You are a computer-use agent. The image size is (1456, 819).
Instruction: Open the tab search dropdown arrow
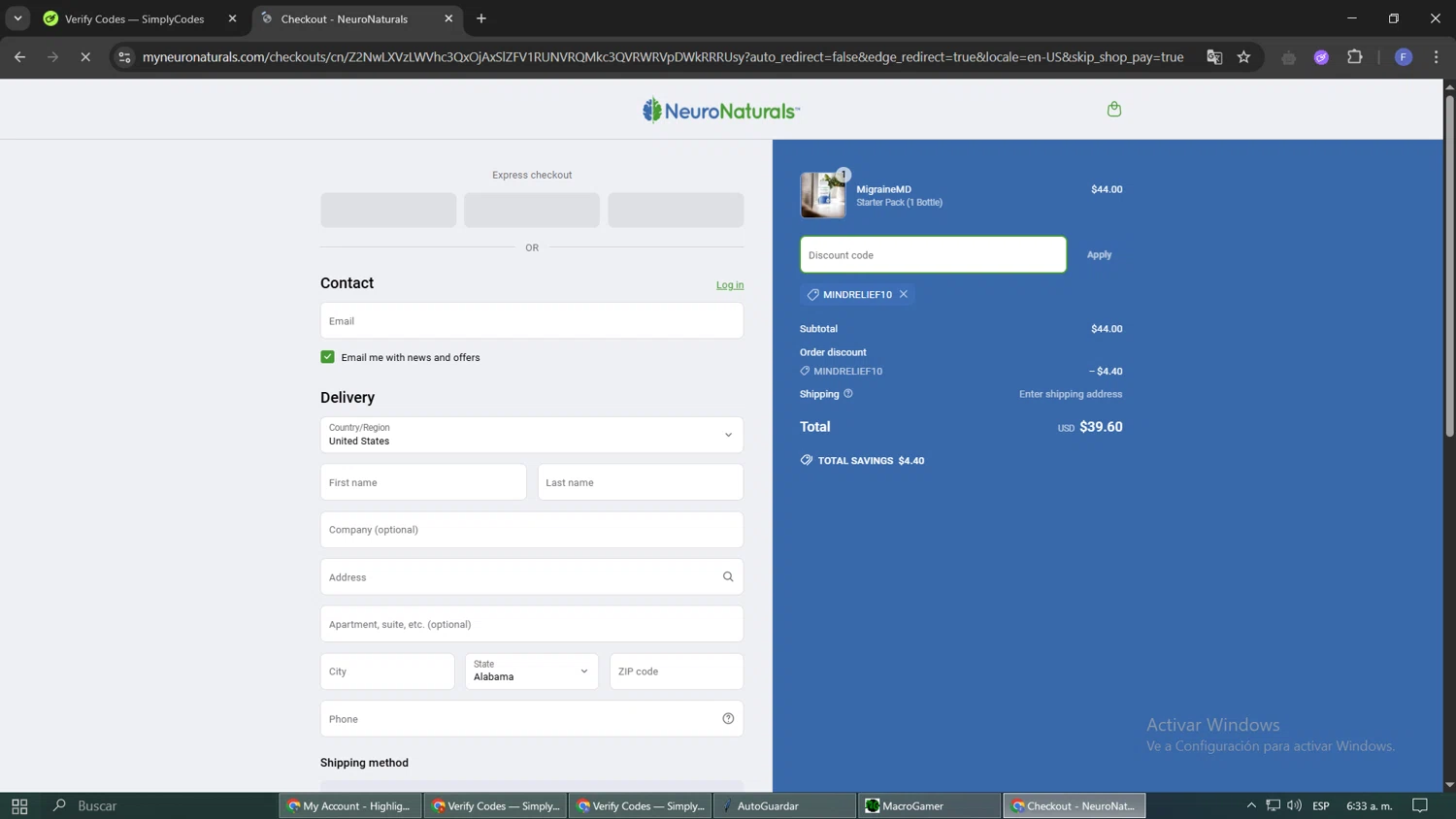point(17,18)
